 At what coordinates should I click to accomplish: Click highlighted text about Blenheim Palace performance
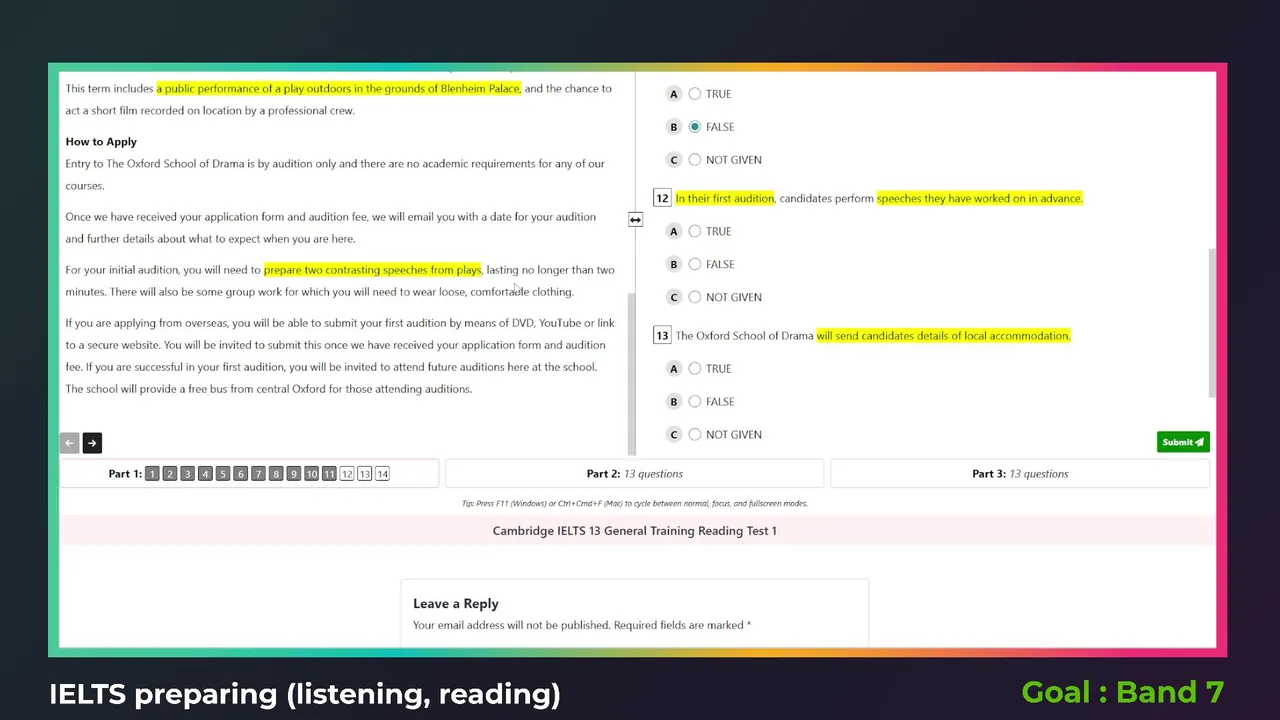pos(338,89)
